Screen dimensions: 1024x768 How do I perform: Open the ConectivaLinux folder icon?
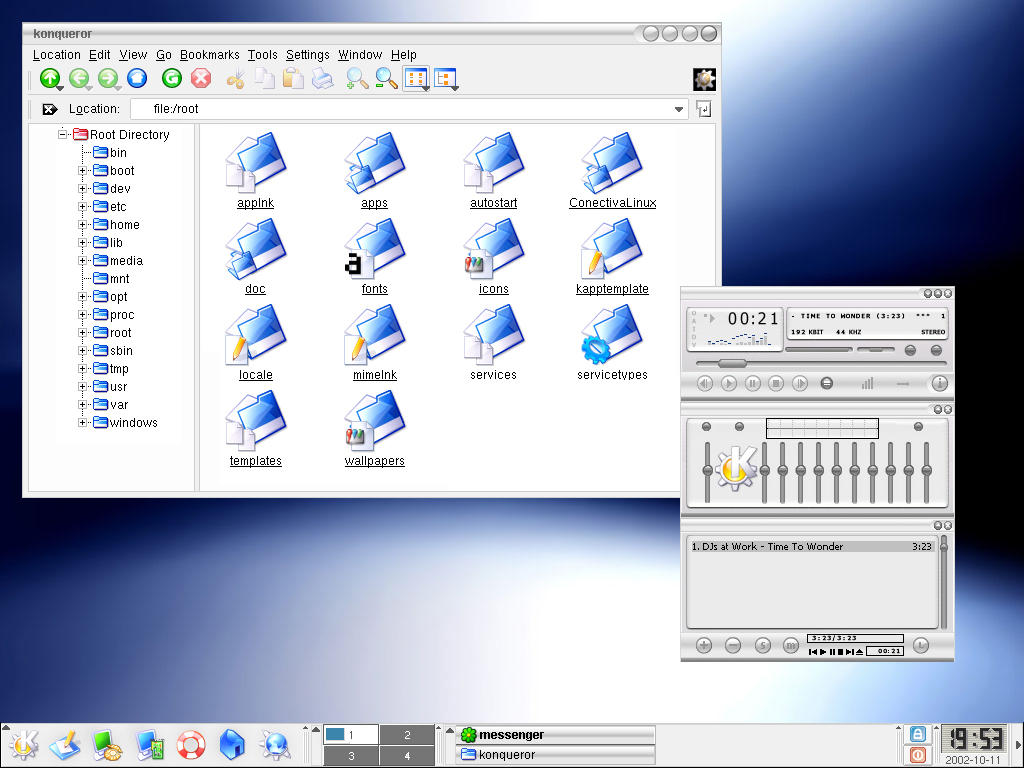pyautogui.click(x=612, y=163)
